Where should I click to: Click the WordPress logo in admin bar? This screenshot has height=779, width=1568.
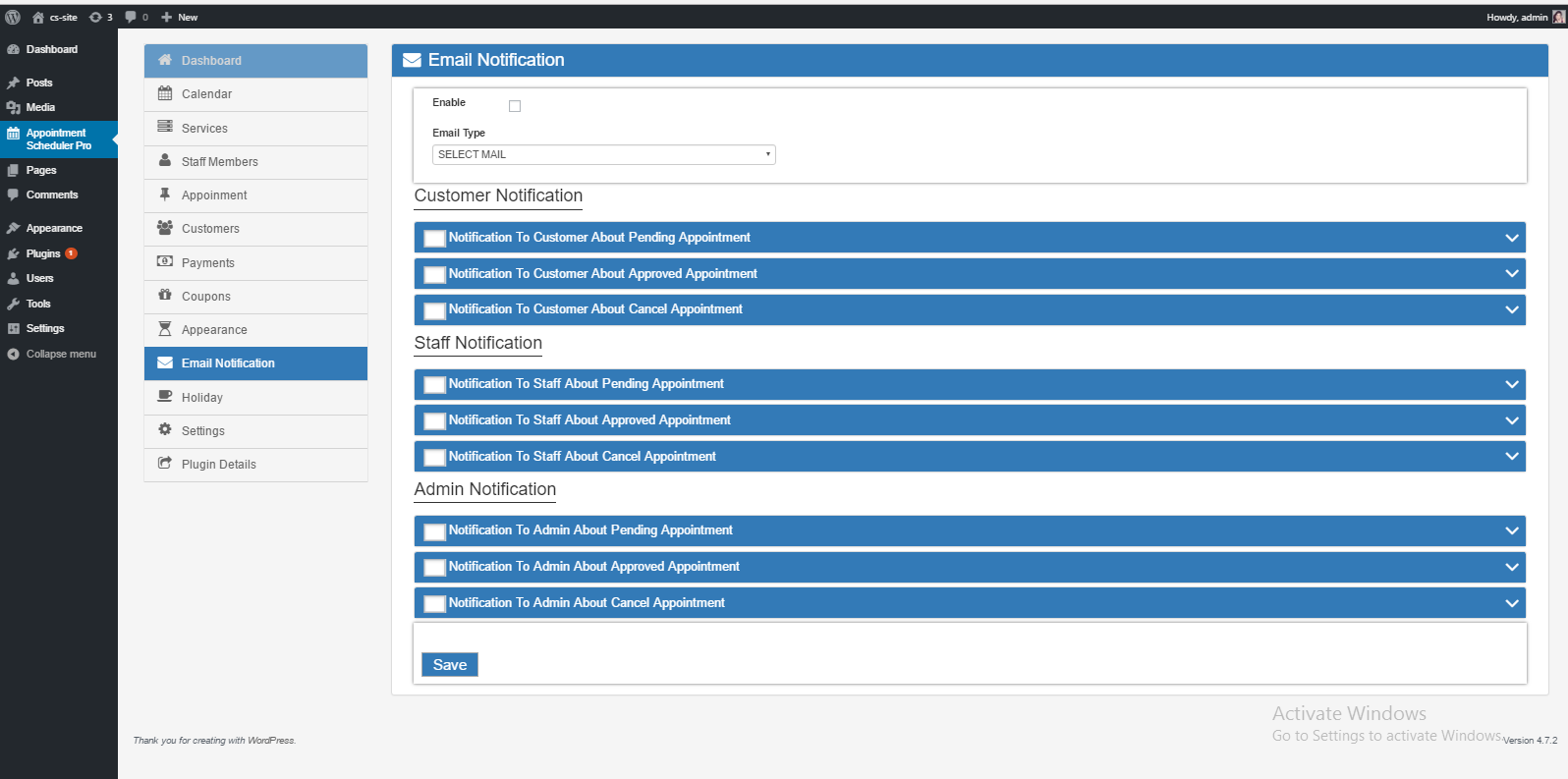point(13,17)
